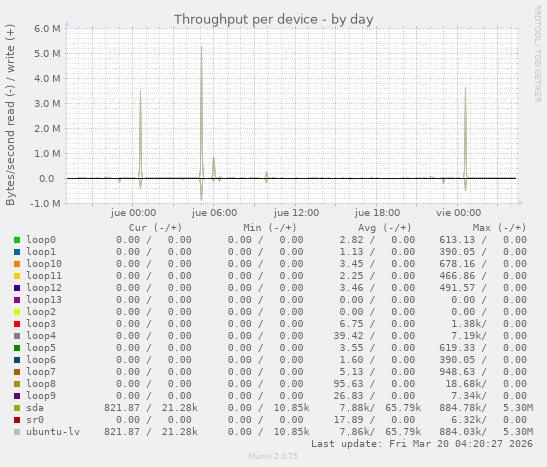The height and width of the screenshot is (467, 547).
Task: Click the 0.0 y-axis label
Action: [x=47, y=179]
